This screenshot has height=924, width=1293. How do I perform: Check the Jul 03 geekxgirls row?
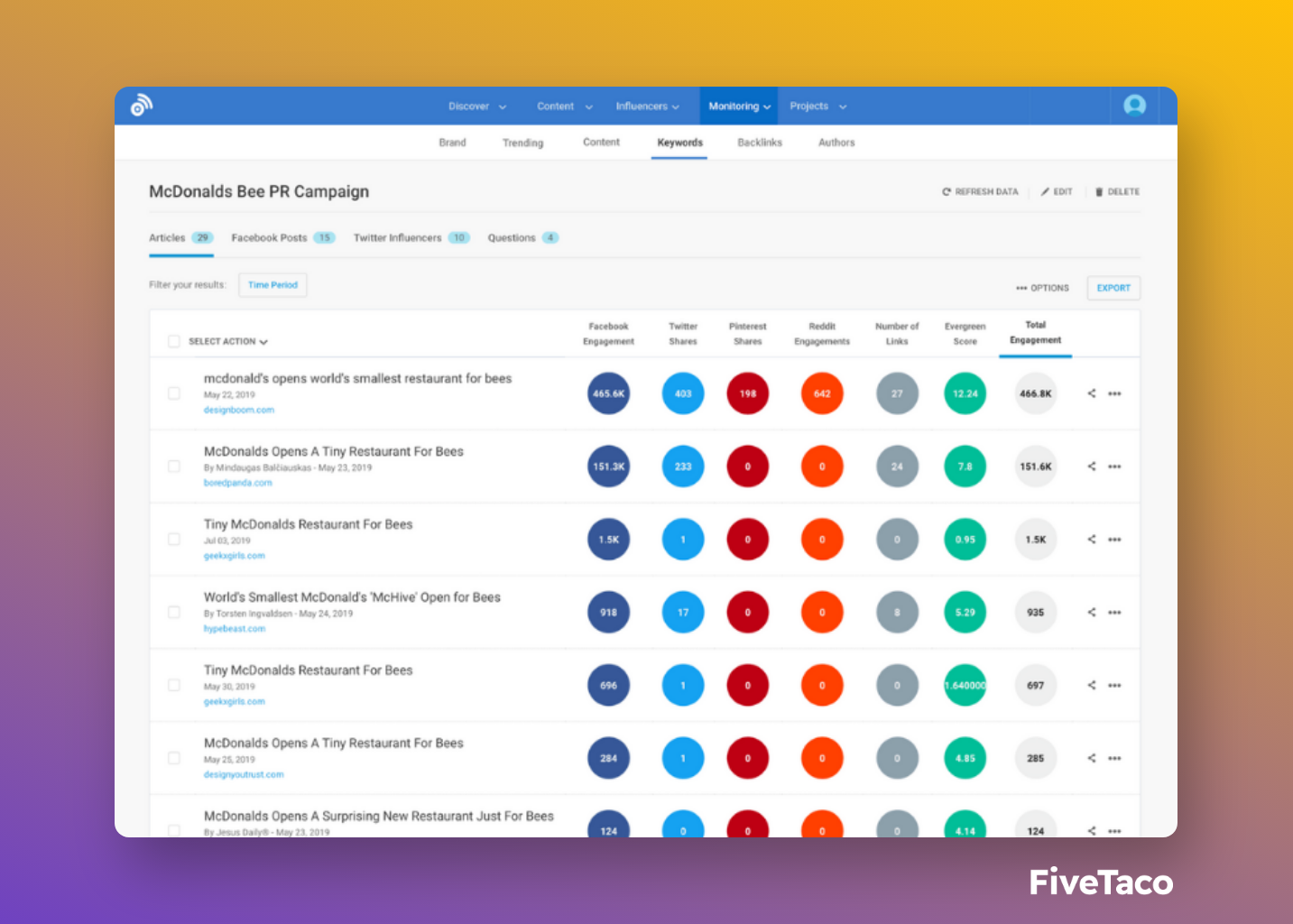174,540
